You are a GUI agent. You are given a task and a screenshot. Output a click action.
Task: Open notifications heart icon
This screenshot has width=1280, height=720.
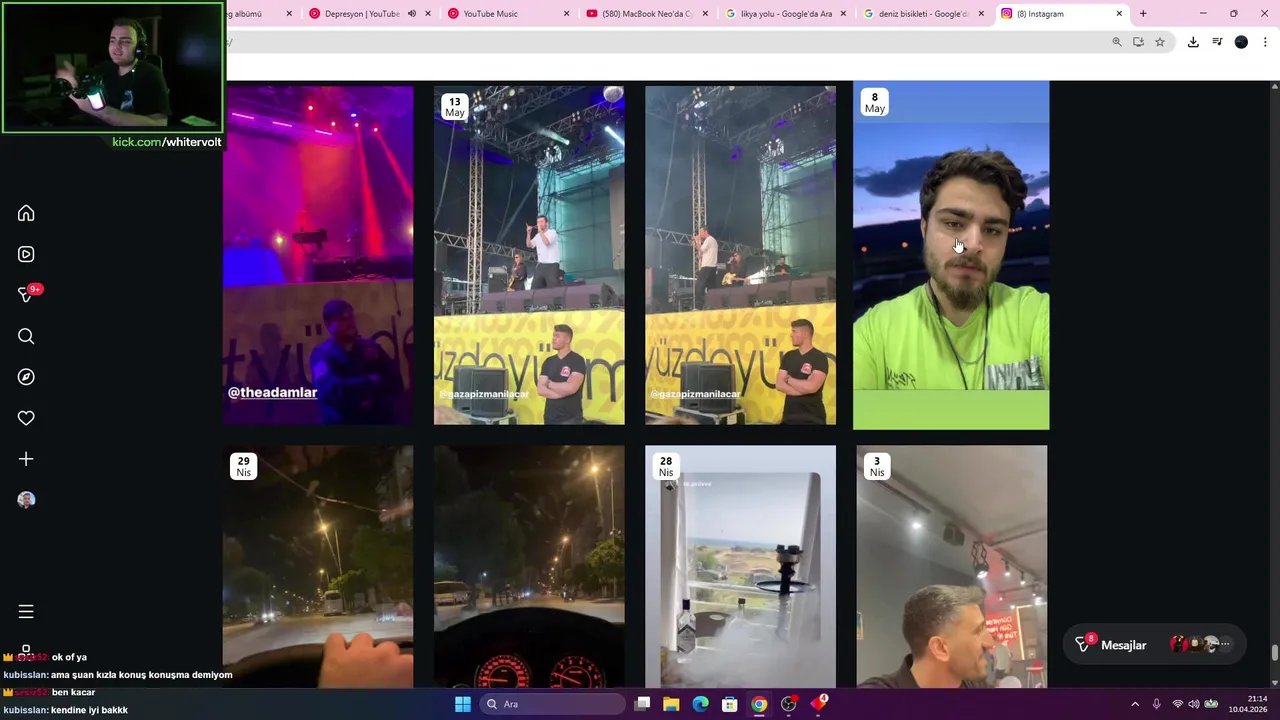pyautogui.click(x=26, y=418)
